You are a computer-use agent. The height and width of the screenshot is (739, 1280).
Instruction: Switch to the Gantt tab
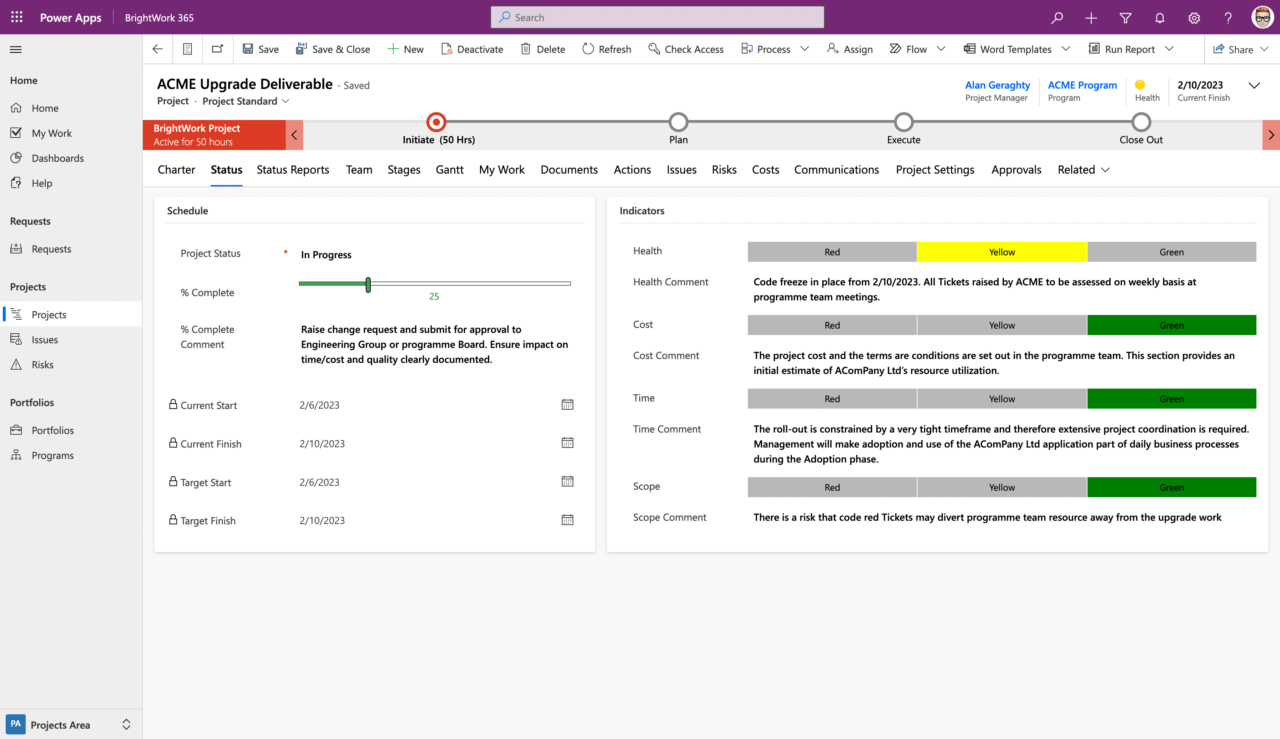[x=449, y=169]
